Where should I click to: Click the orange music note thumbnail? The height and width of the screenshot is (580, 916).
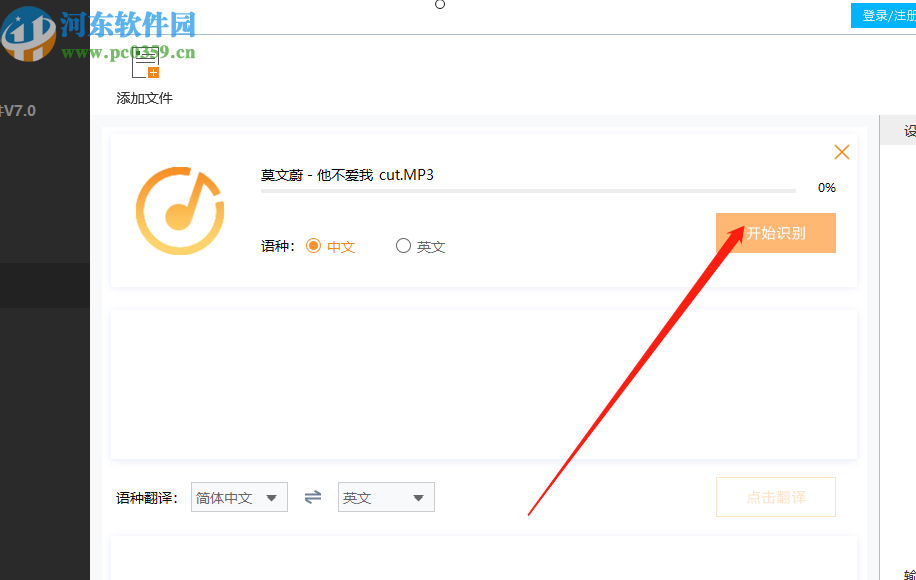pyautogui.click(x=180, y=211)
